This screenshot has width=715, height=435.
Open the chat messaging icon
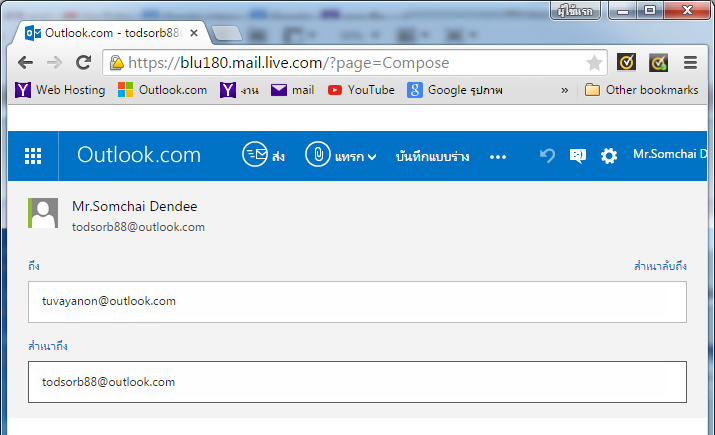[x=577, y=156]
